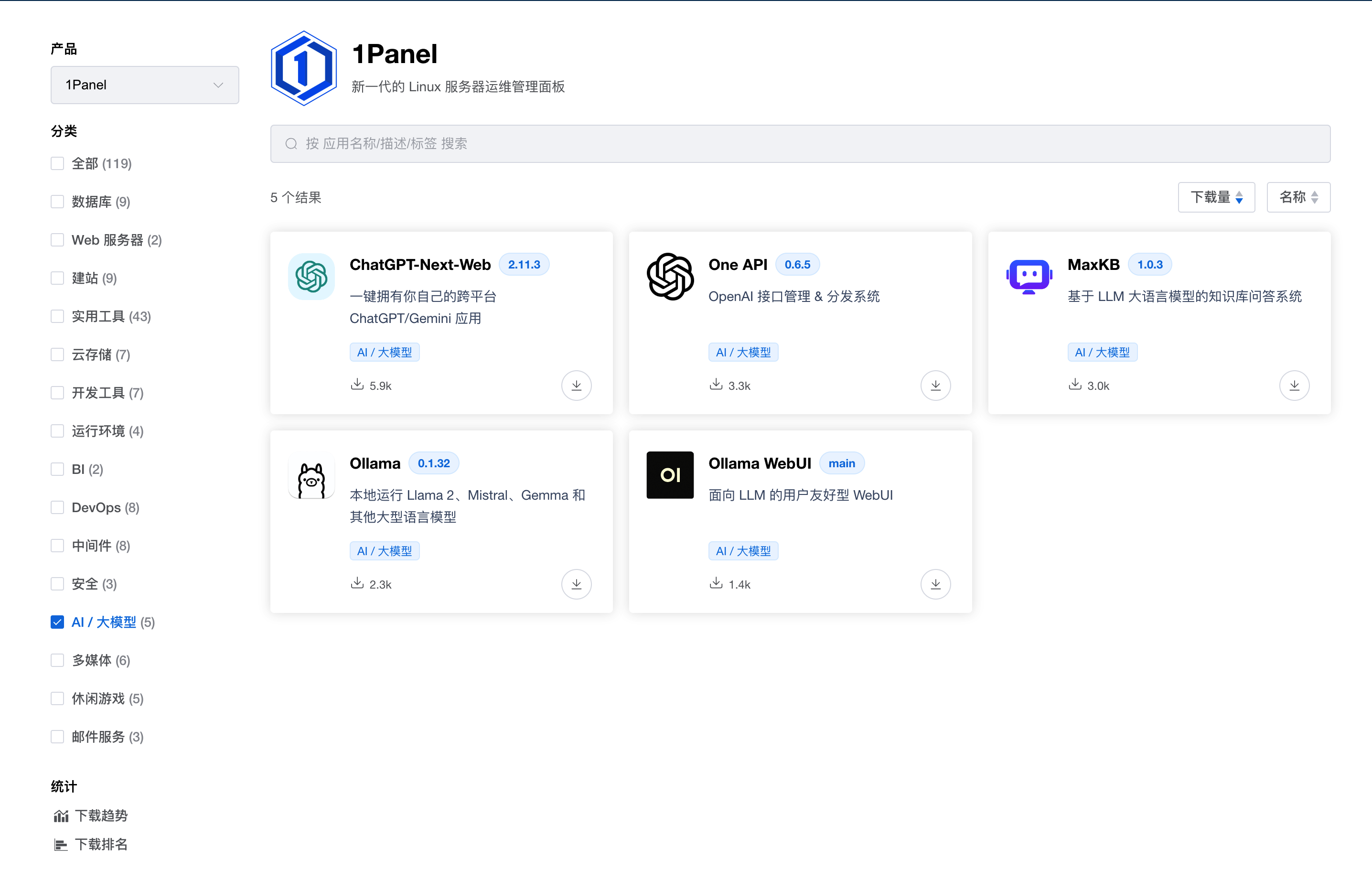The image size is (1372, 880).
Task: Check the 实用工具 (43) checkbox
Action: 57,317
